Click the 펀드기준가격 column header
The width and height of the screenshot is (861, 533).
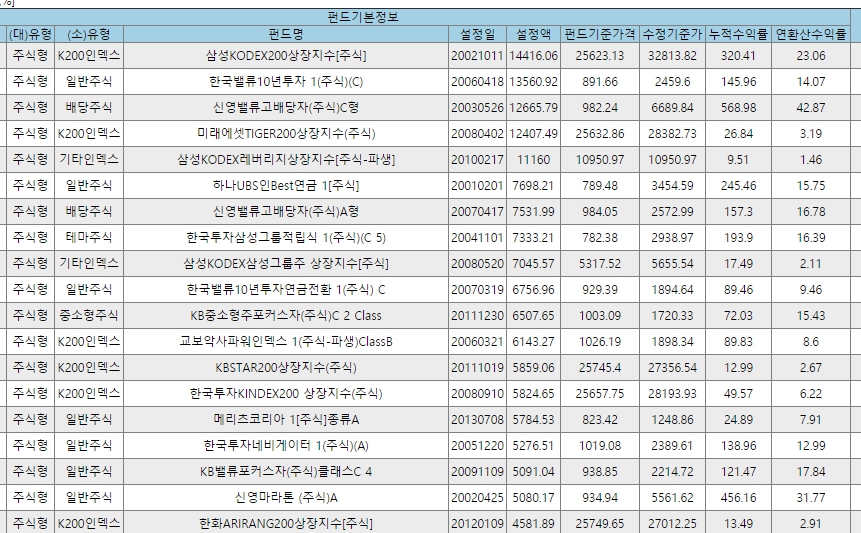(x=600, y=35)
